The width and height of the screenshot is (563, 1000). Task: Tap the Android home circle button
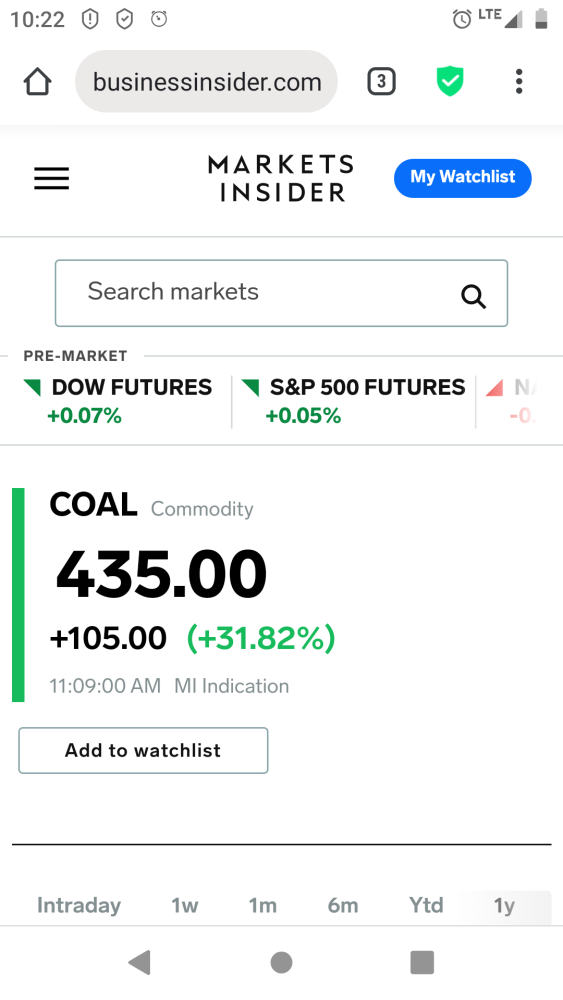coord(281,962)
